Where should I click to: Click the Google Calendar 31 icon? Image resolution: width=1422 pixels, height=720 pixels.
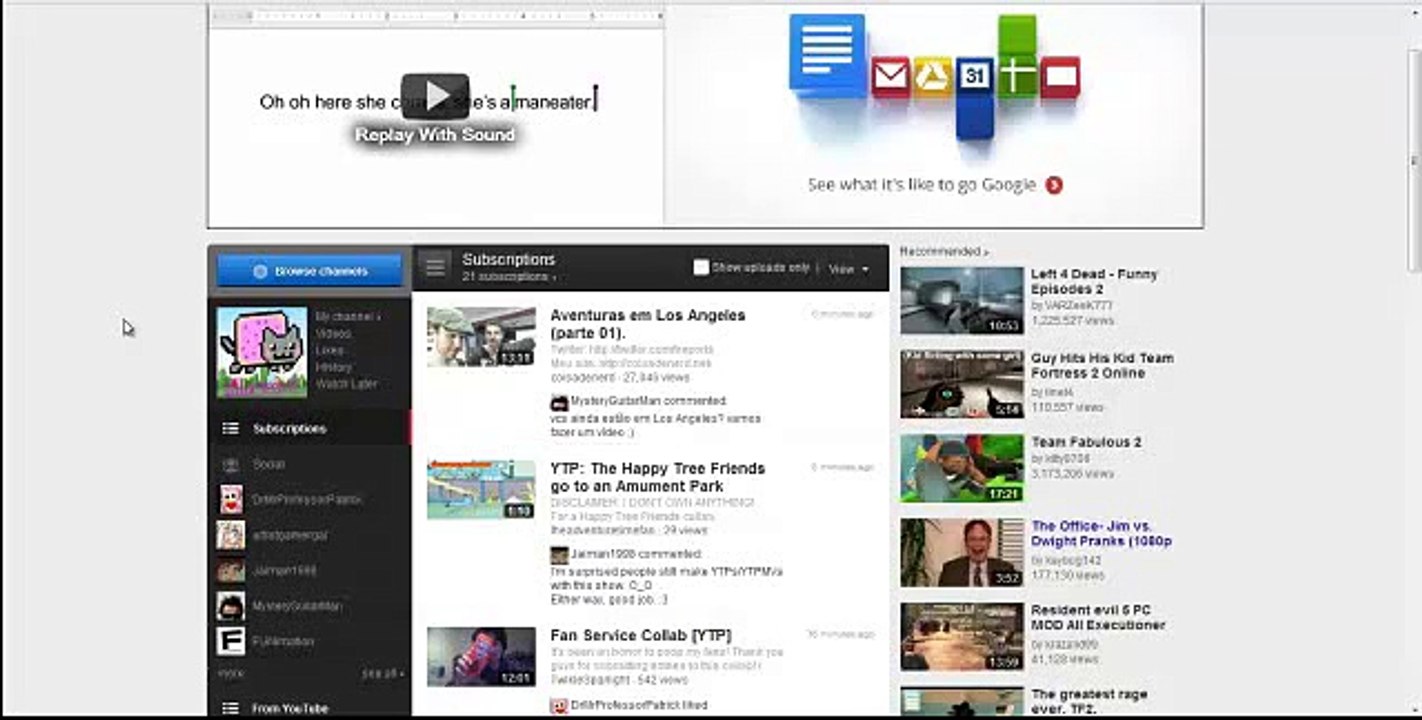974,76
